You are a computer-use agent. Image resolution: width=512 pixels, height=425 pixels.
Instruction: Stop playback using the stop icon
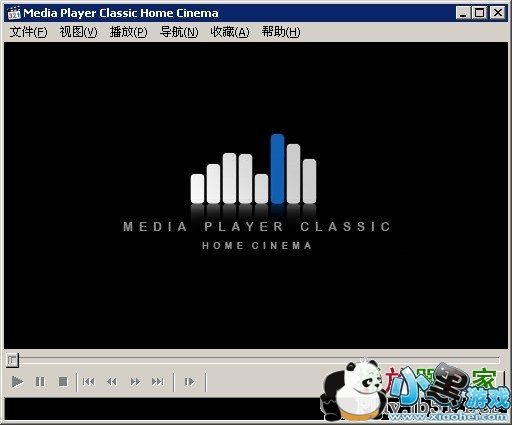pos(63,381)
